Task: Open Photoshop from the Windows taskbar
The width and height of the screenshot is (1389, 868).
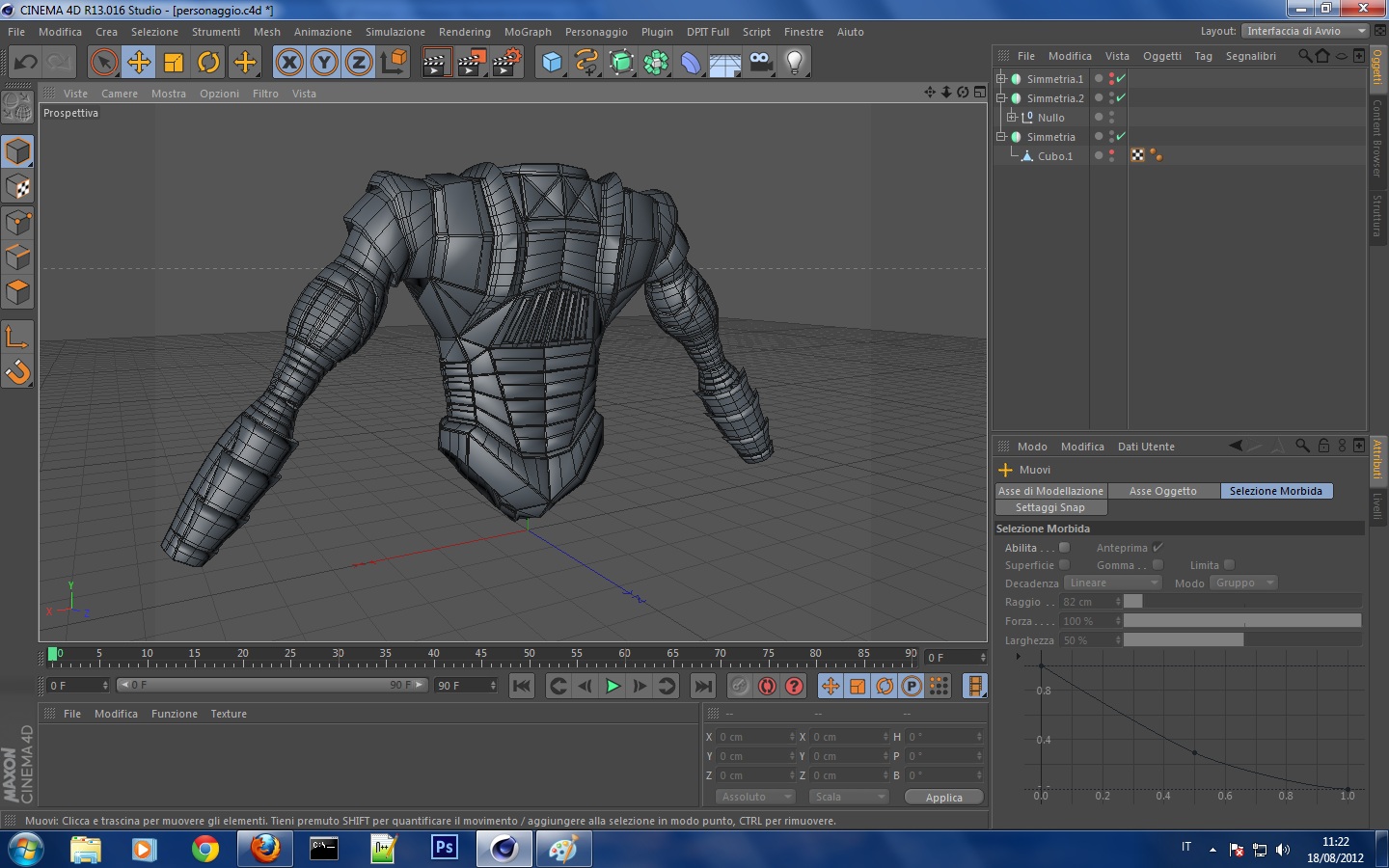Action: click(444, 849)
